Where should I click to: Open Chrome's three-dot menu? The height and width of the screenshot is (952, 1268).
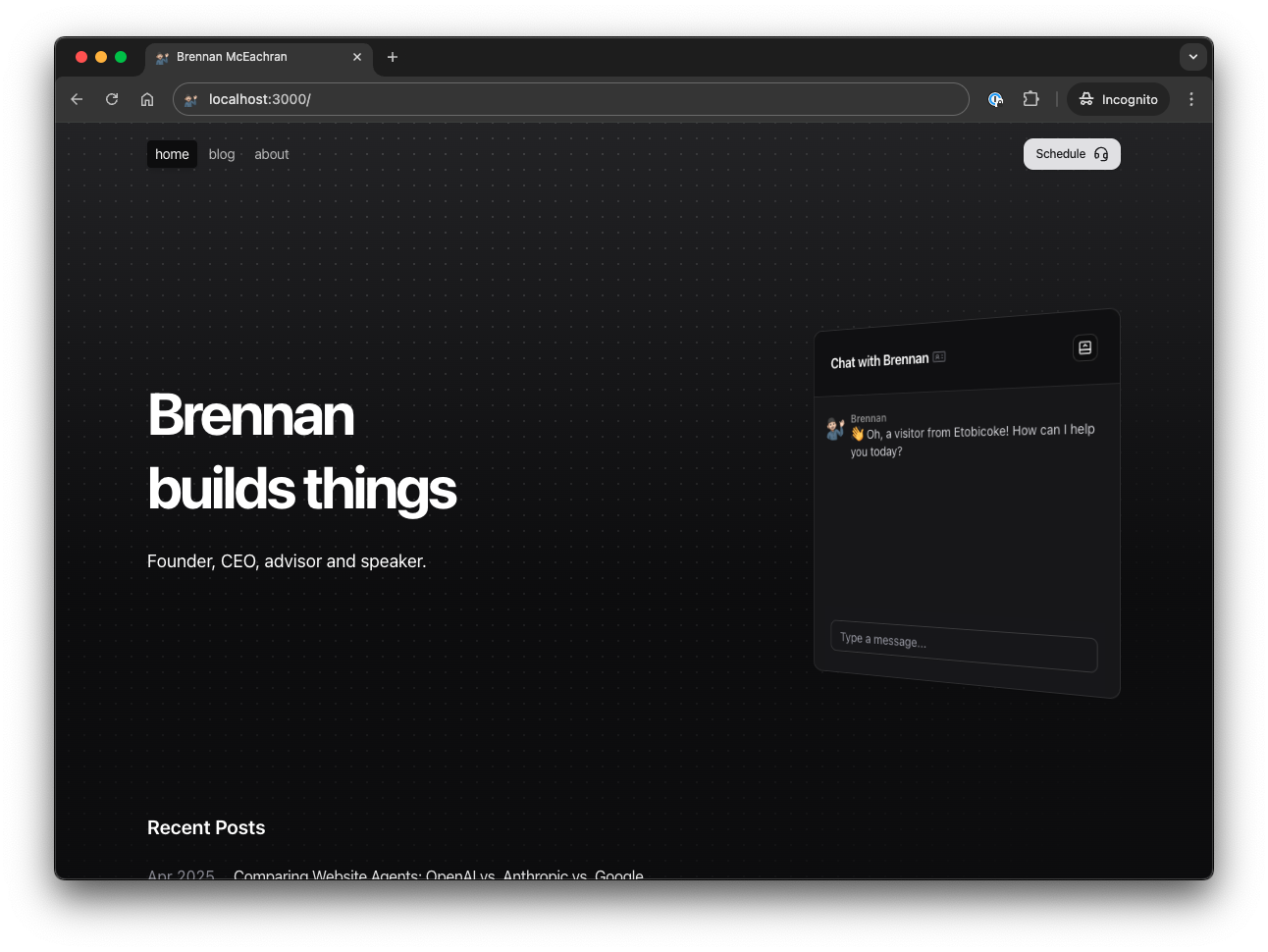tap(1191, 99)
